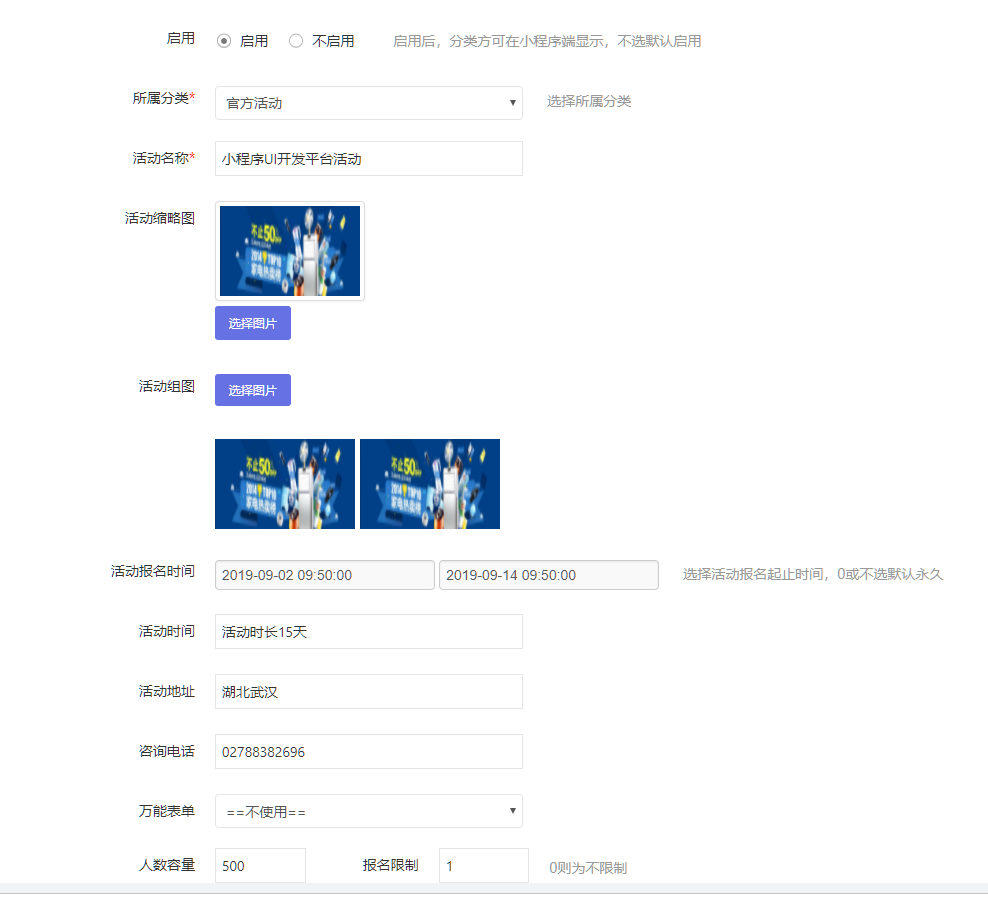
Task: Click the 活动缩略图 thumbnail preview image
Action: point(290,251)
